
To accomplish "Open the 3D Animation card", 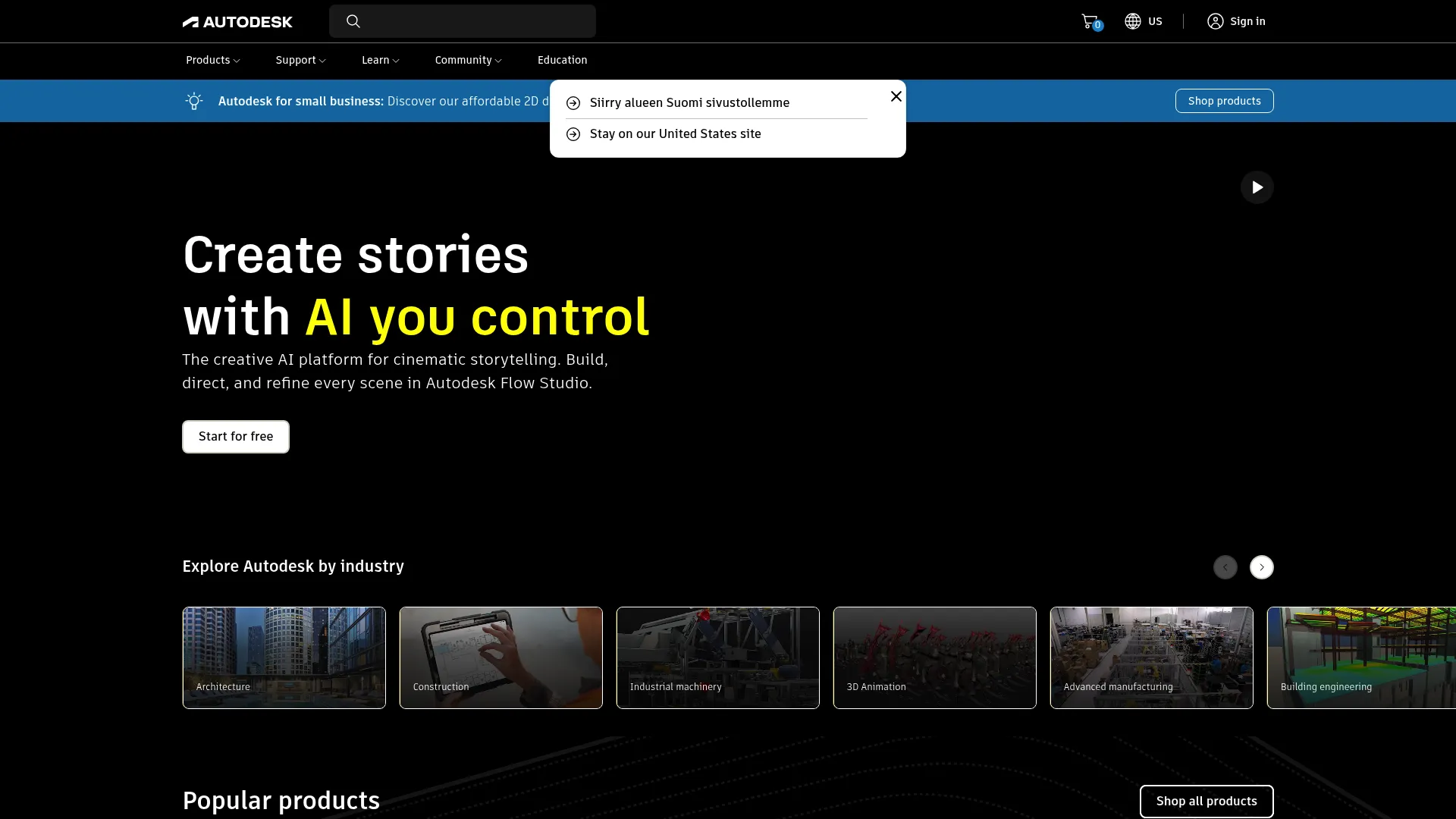I will tap(934, 657).
